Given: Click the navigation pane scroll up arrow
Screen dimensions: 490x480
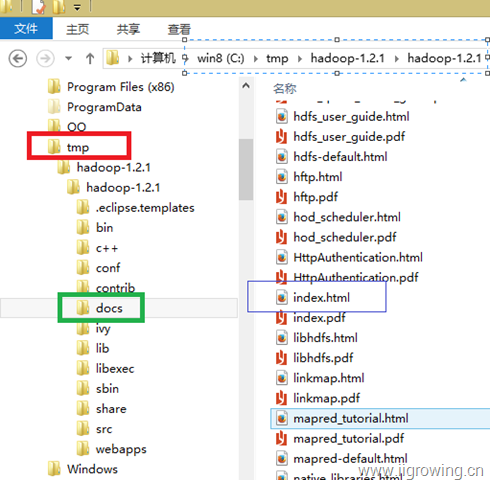Looking at the screenshot, I should pos(246,86).
